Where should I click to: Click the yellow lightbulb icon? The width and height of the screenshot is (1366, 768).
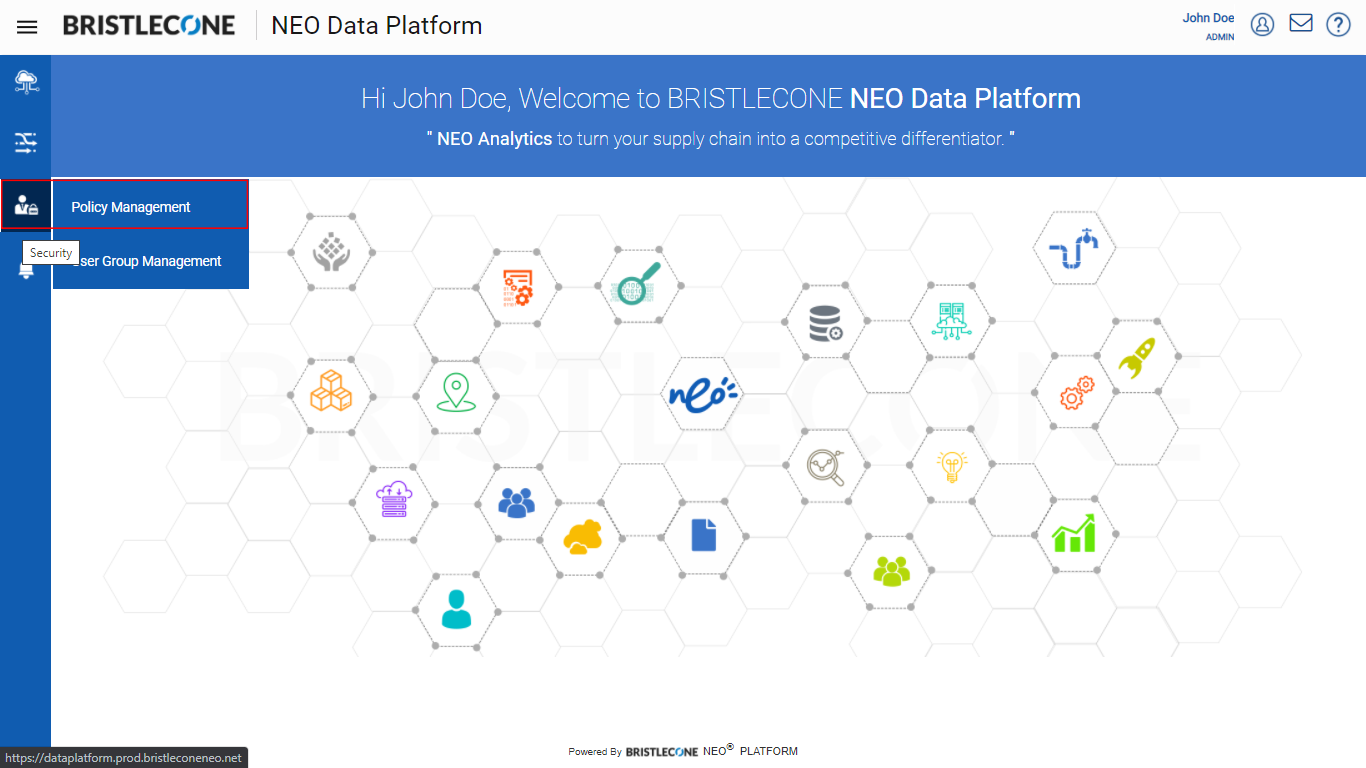click(951, 466)
